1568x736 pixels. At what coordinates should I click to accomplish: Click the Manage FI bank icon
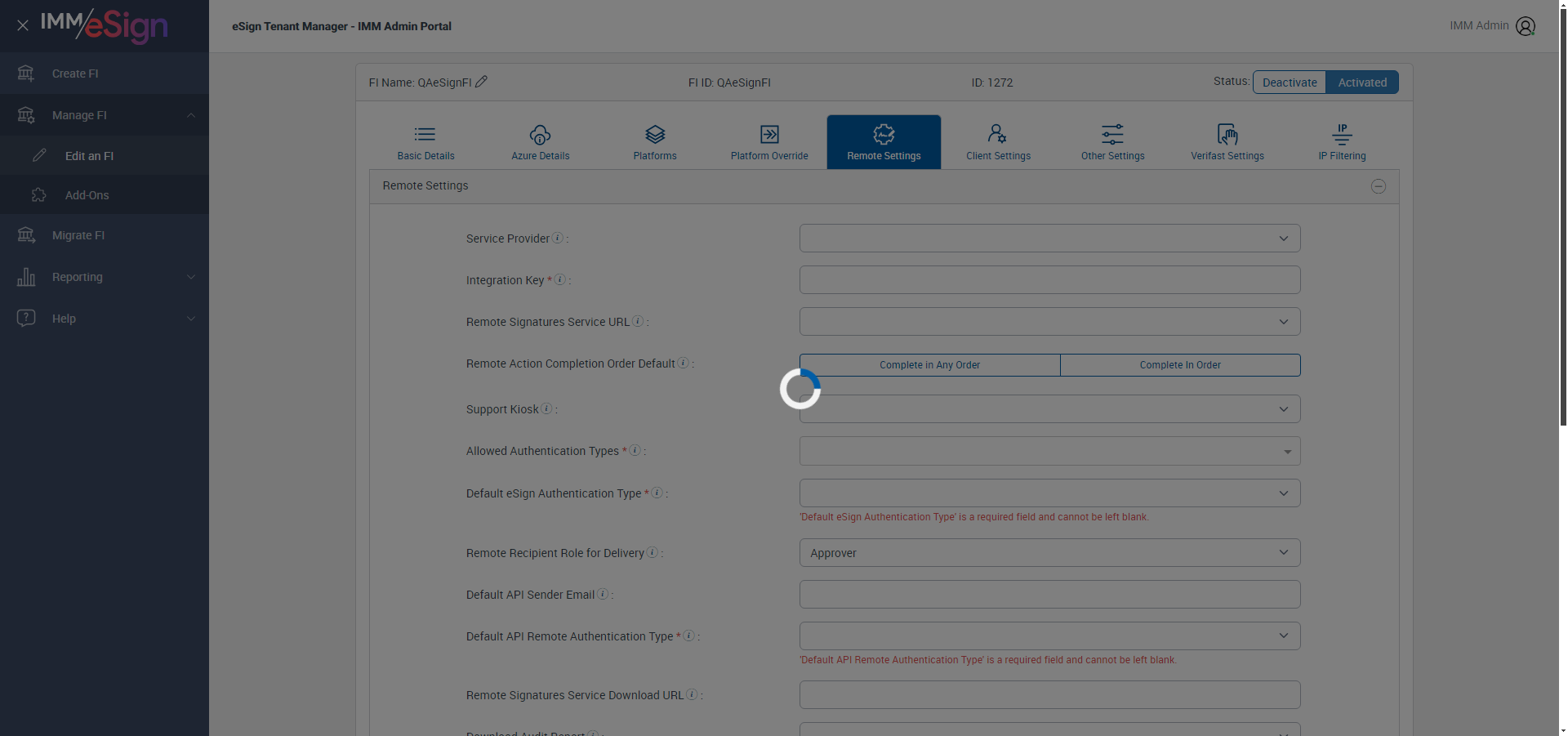[x=26, y=115]
